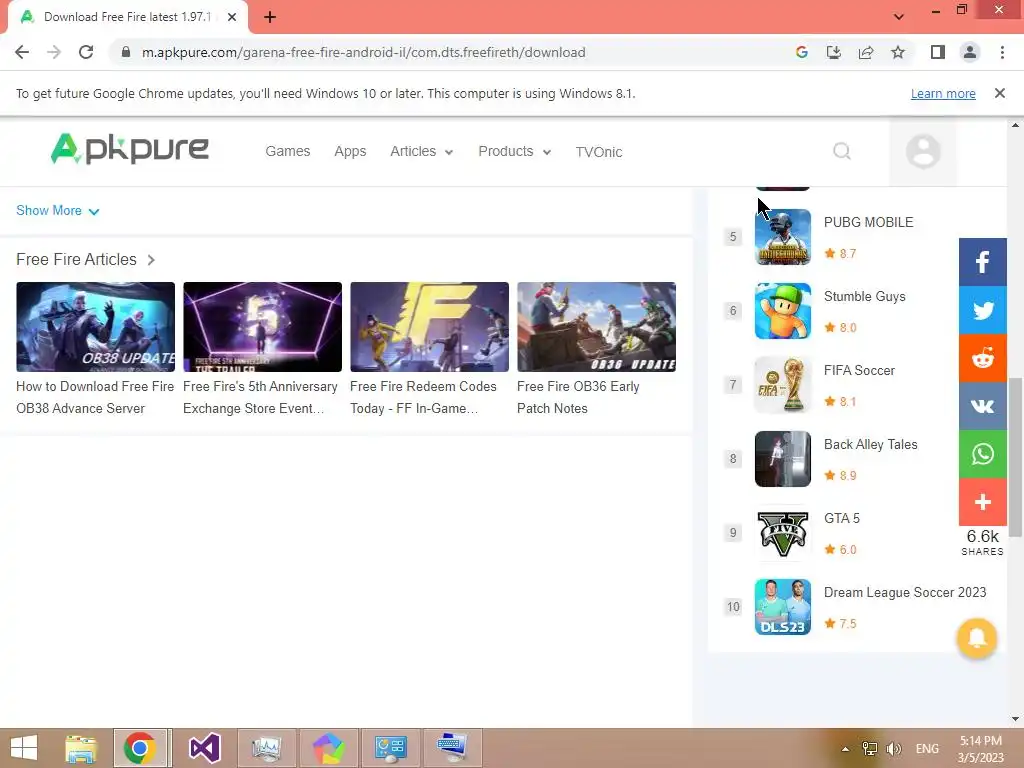The width and height of the screenshot is (1024, 768).
Task: Open 5th Anniversary Exchange Store article
Action: pyautogui.click(x=261, y=397)
